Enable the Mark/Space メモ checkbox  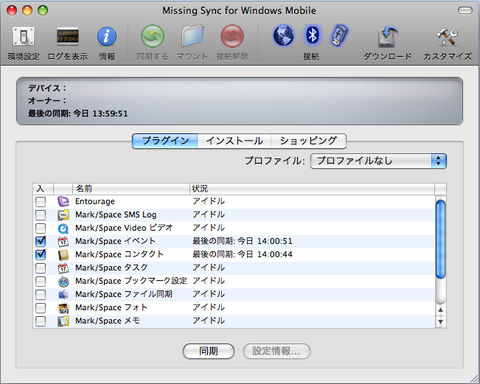tap(41, 321)
